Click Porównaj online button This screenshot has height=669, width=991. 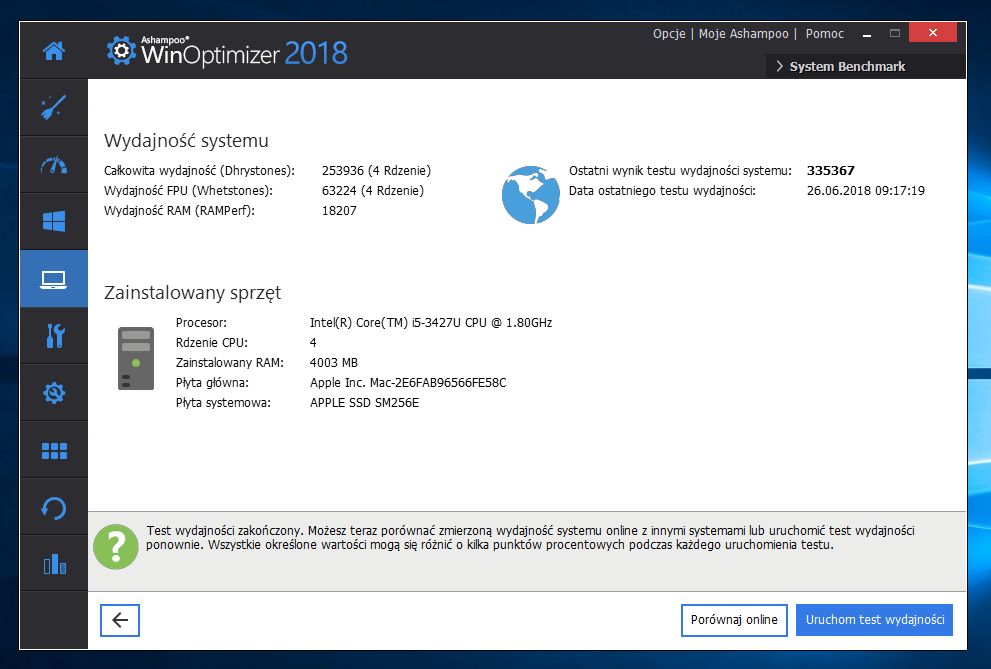click(x=734, y=620)
